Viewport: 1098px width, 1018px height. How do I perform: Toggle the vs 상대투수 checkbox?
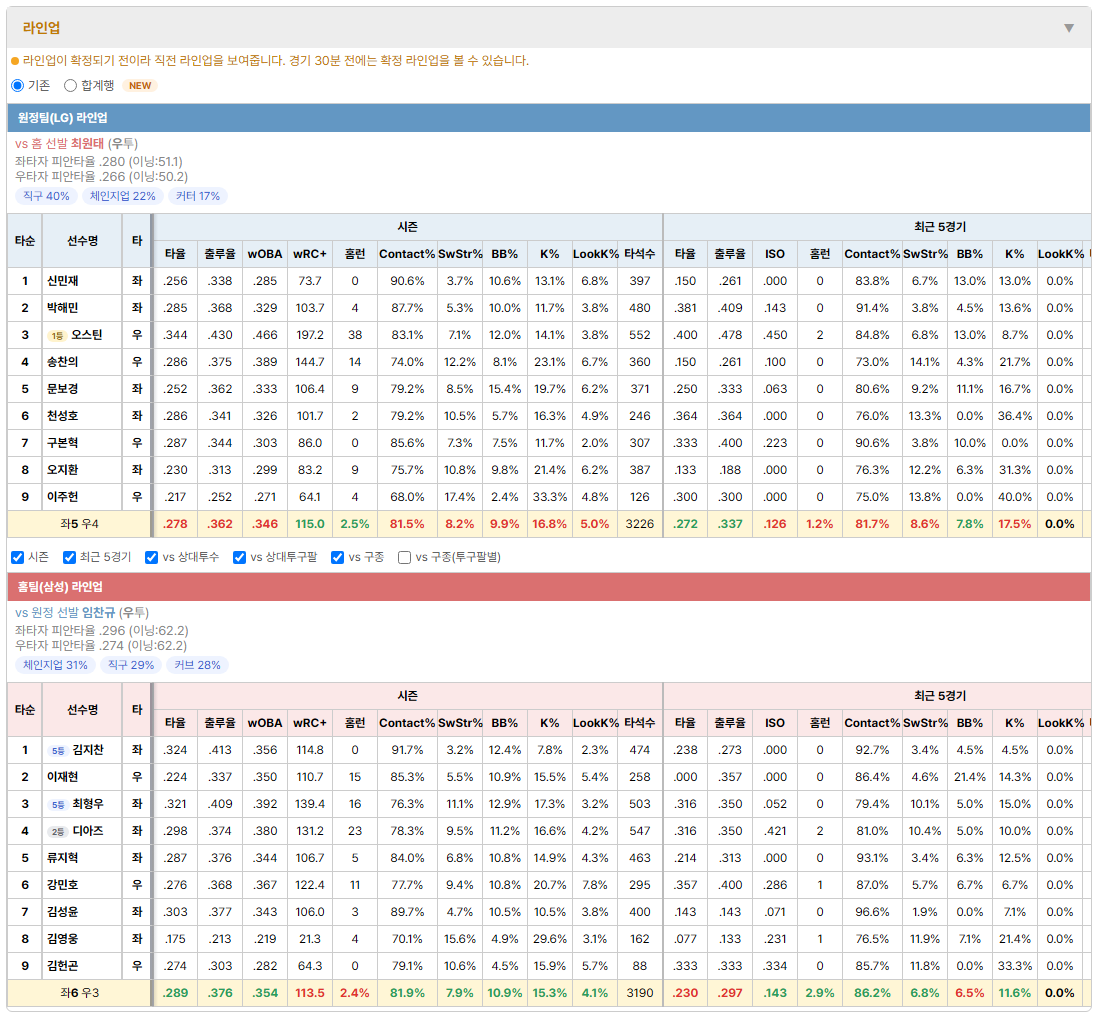pyautogui.click(x=151, y=557)
